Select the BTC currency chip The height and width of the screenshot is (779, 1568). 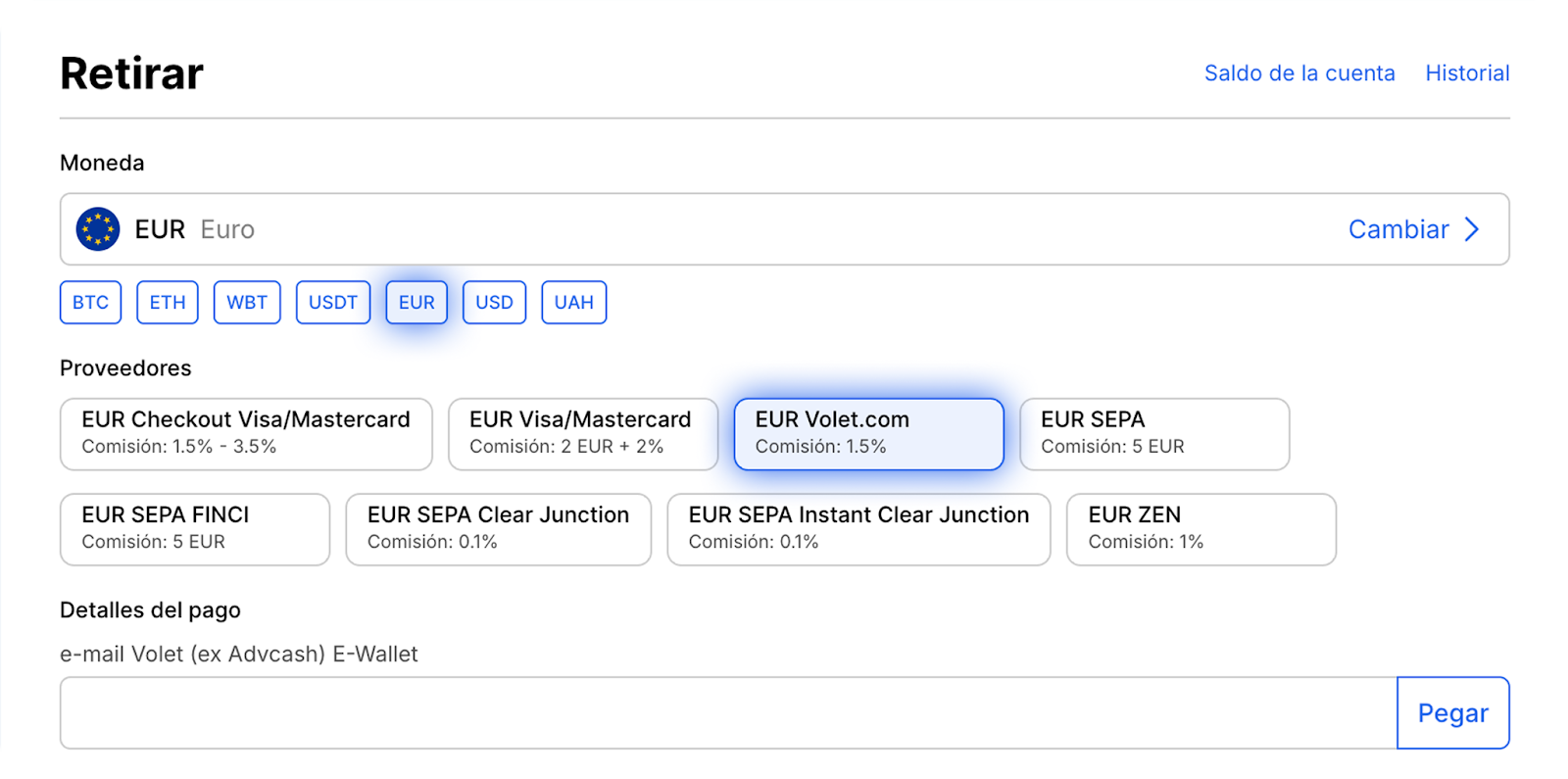pos(90,303)
